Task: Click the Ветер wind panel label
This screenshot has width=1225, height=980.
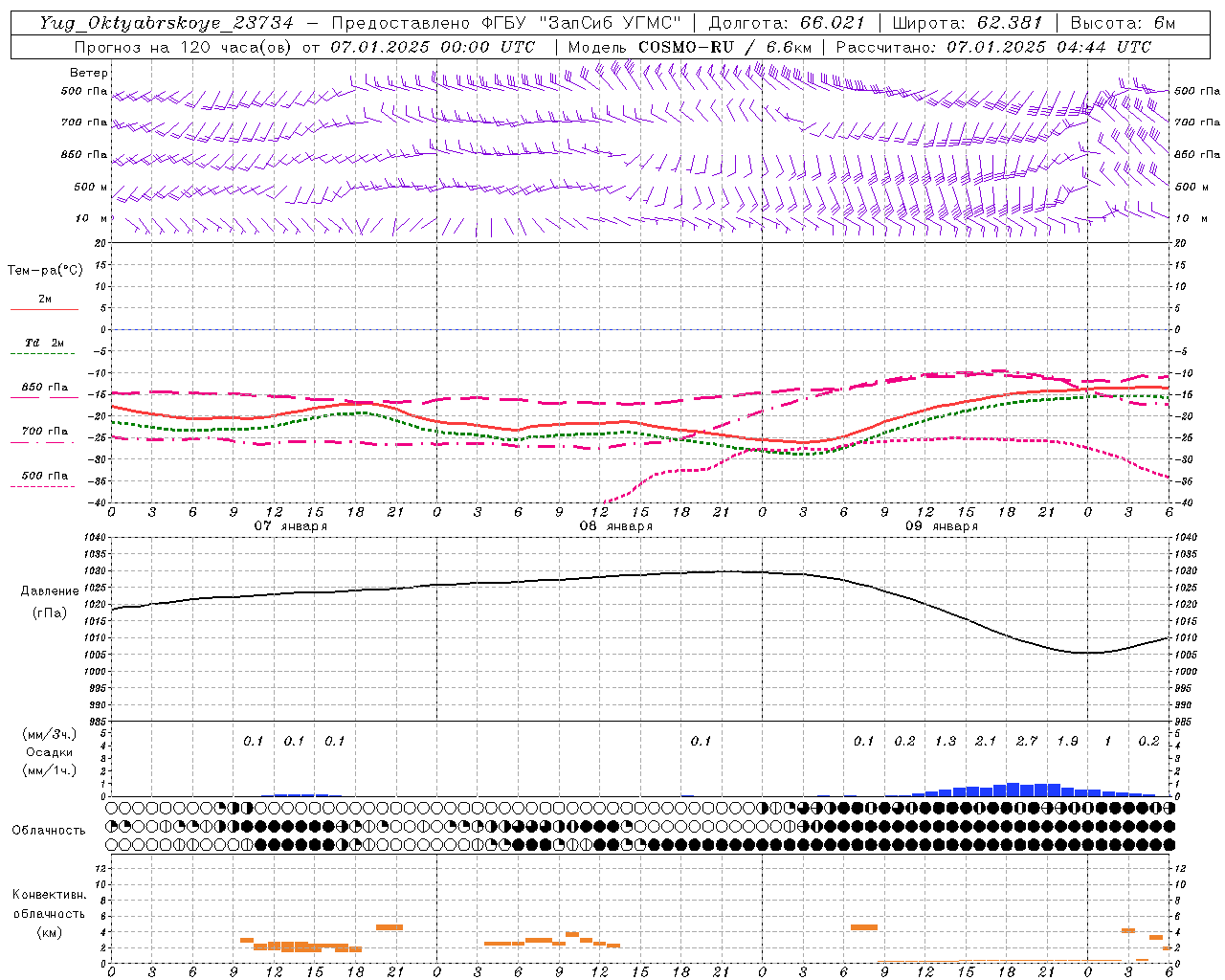Action: pos(89,73)
